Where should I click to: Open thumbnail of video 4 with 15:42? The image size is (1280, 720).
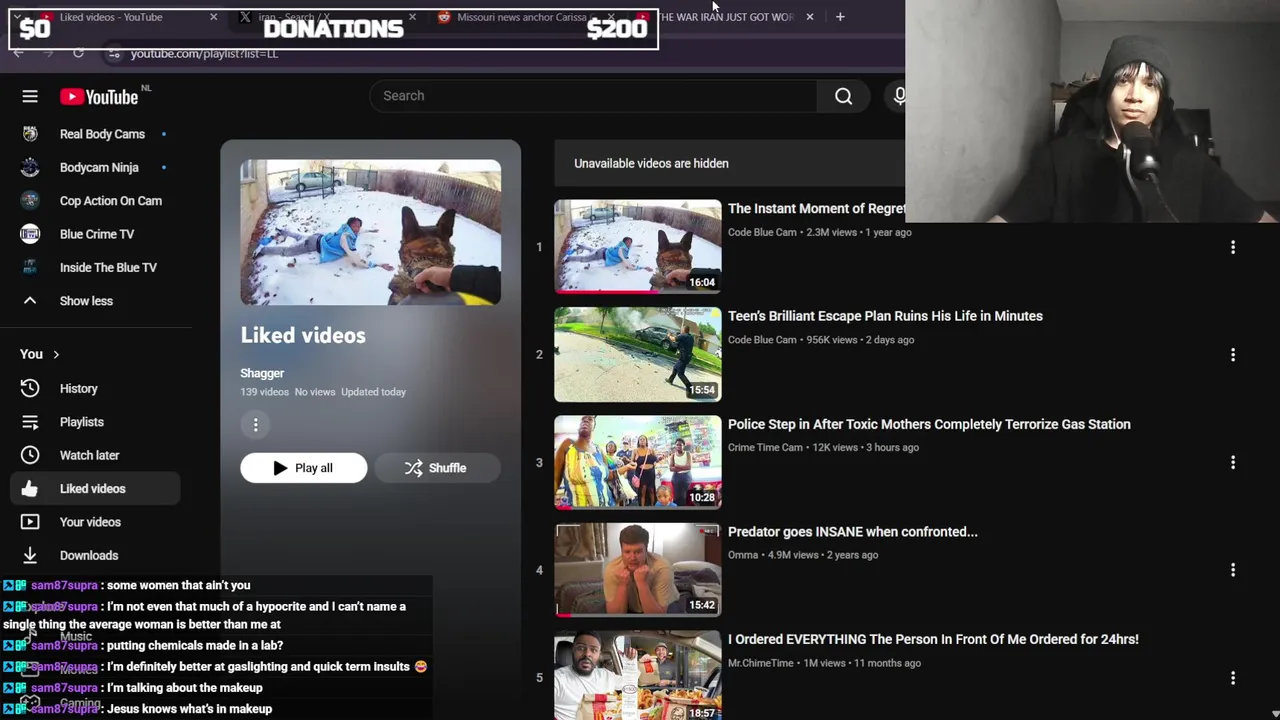(638, 570)
